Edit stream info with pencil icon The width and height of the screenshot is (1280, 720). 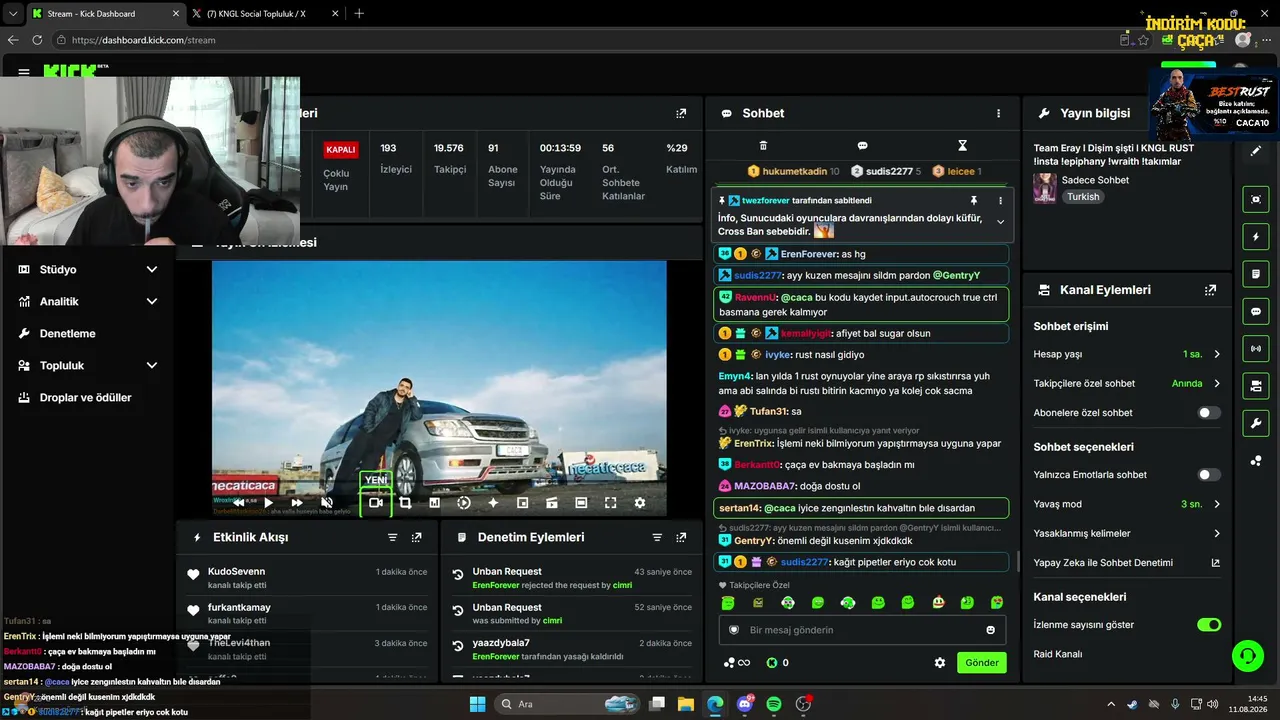pyautogui.click(x=1256, y=151)
